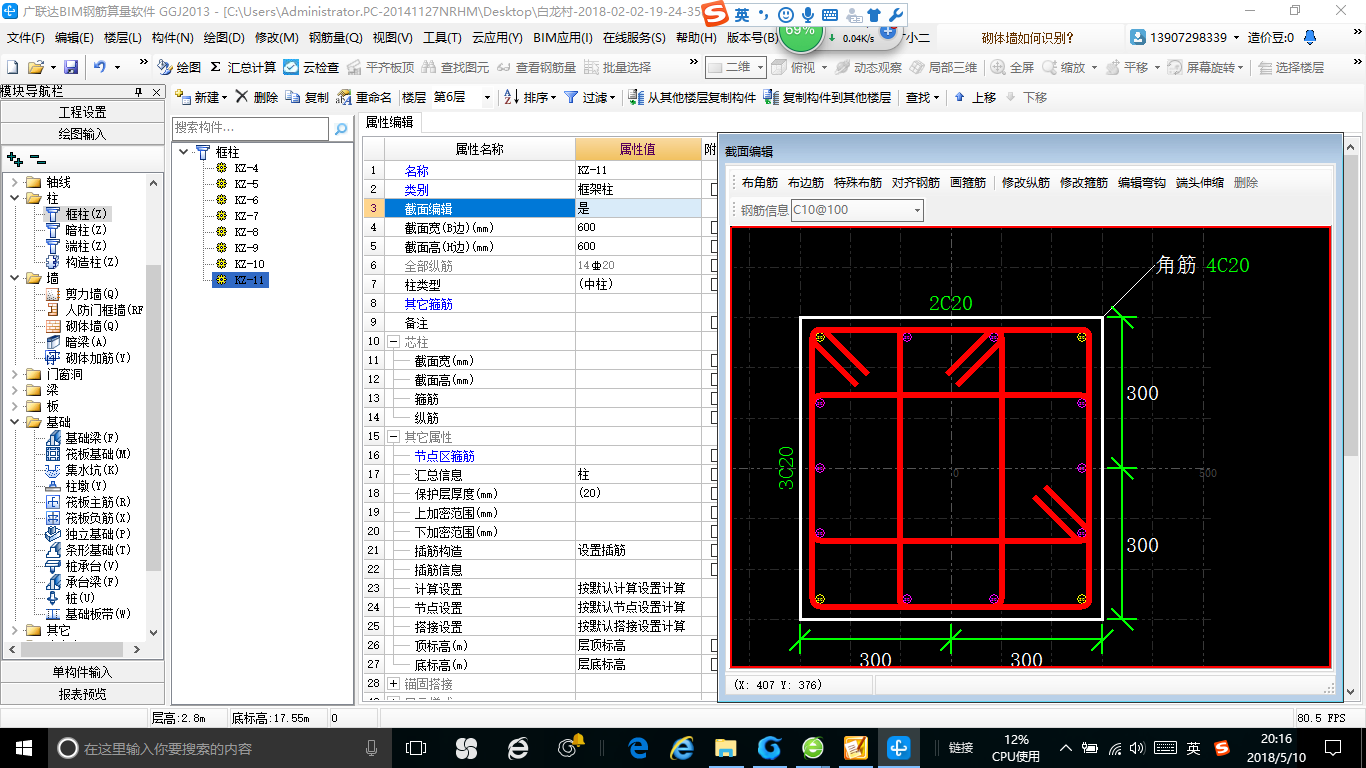
Task: Click 从其他楼层复制构件 icon
Action: click(636, 97)
